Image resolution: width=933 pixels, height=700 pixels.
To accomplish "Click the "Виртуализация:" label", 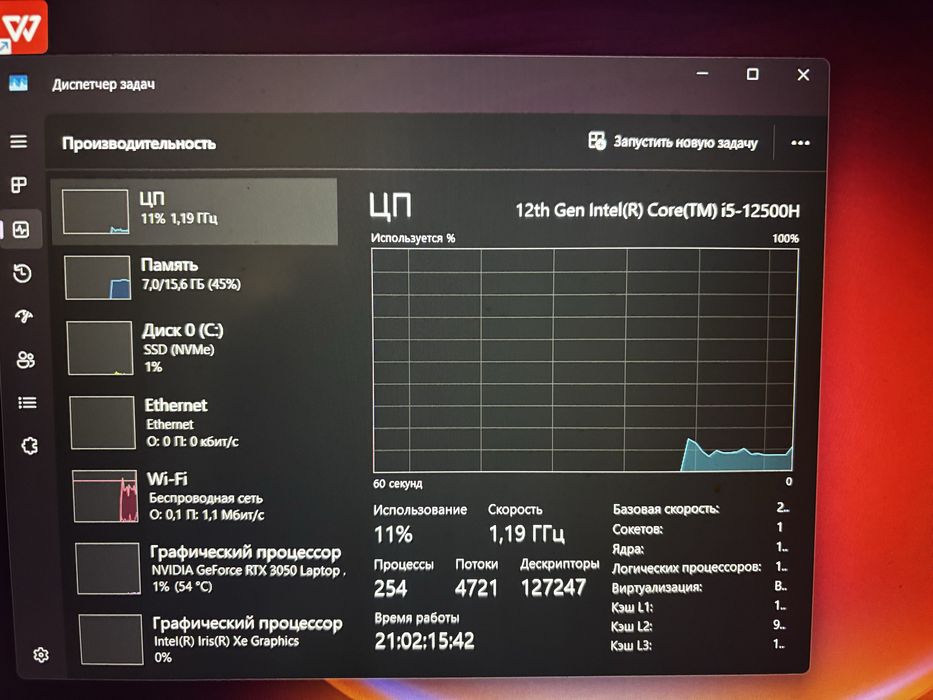I will [657, 588].
